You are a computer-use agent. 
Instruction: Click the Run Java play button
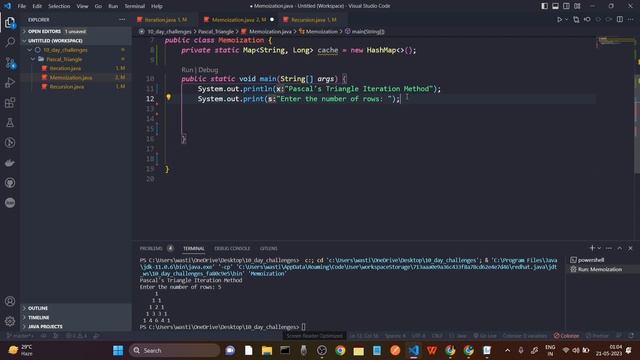(x=559, y=20)
